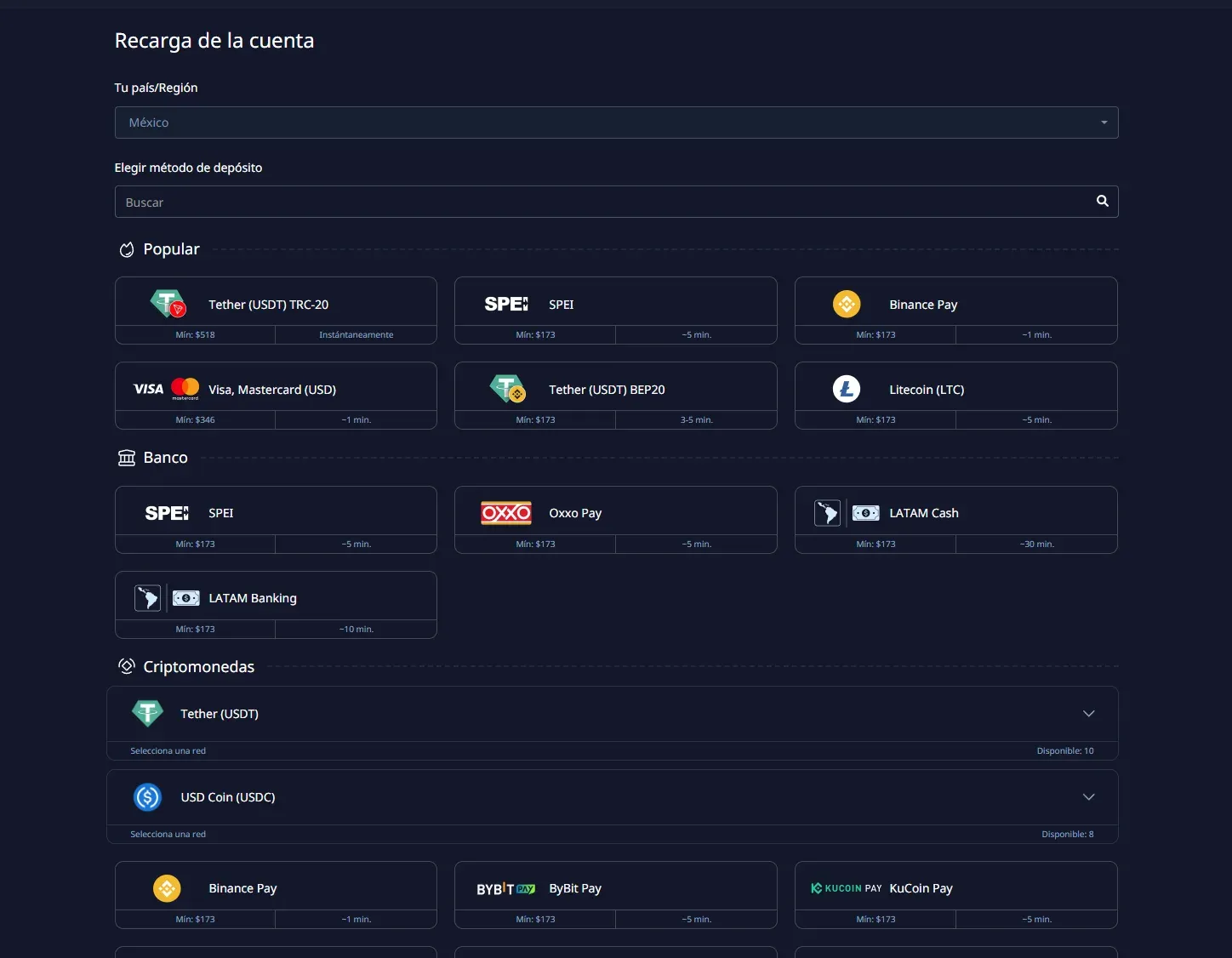Click the search magnifier icon

click(1102, 201)
